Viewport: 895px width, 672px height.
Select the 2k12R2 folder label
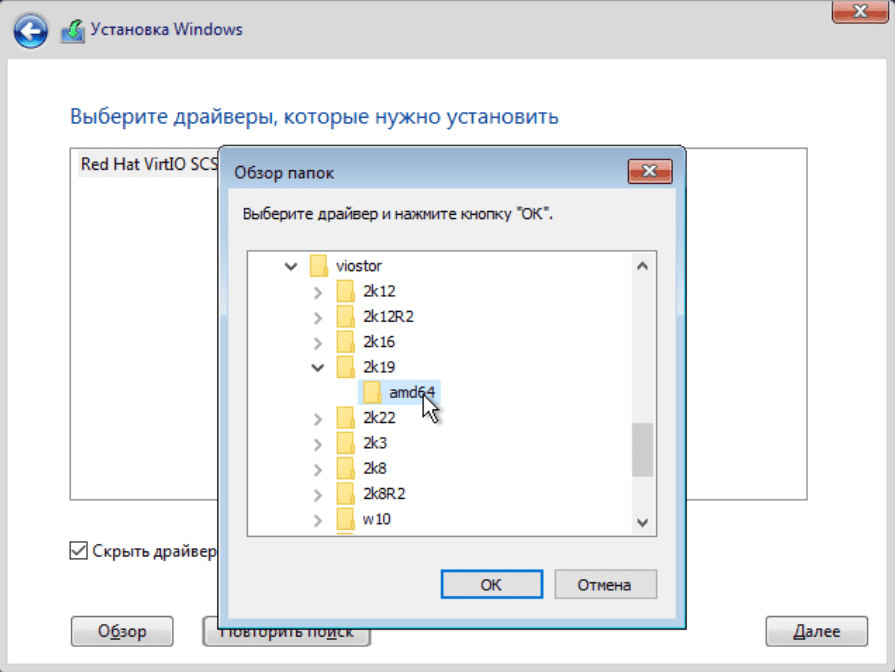(x=388, y=316)
